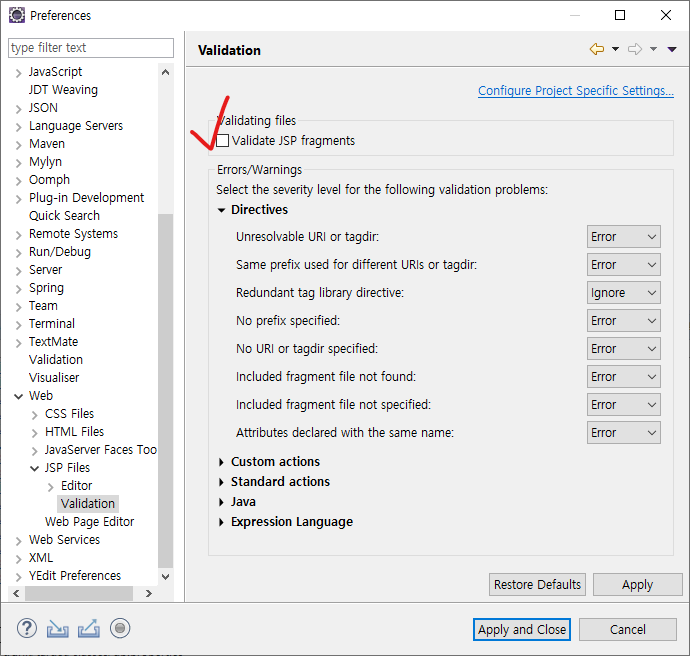Image resolution: width=690 pixels, height=656 pixels.
Task: Select Run/Debug preferences category
Action: click(60, 252)
